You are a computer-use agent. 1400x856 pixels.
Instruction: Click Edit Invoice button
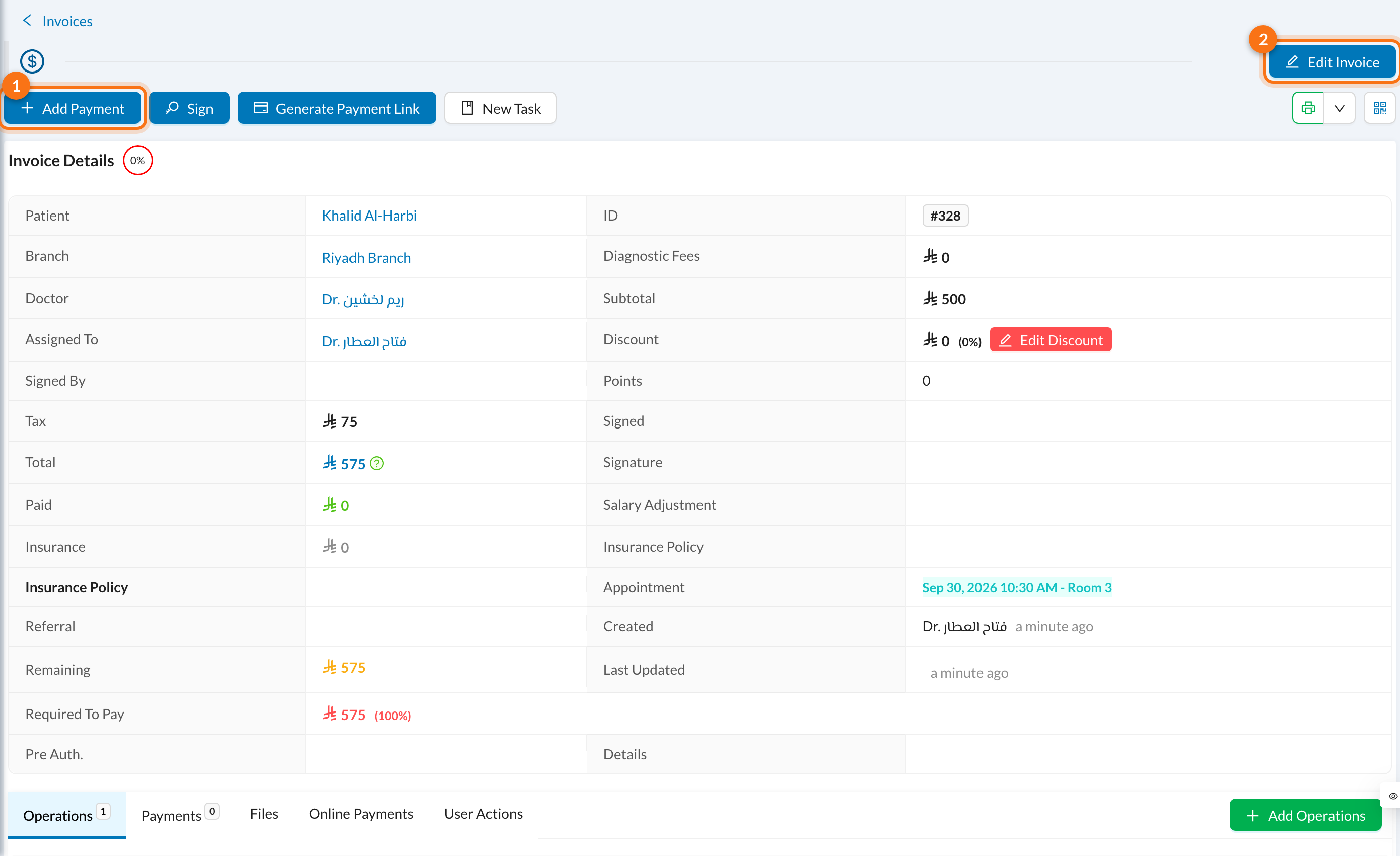pos(1332,62)
